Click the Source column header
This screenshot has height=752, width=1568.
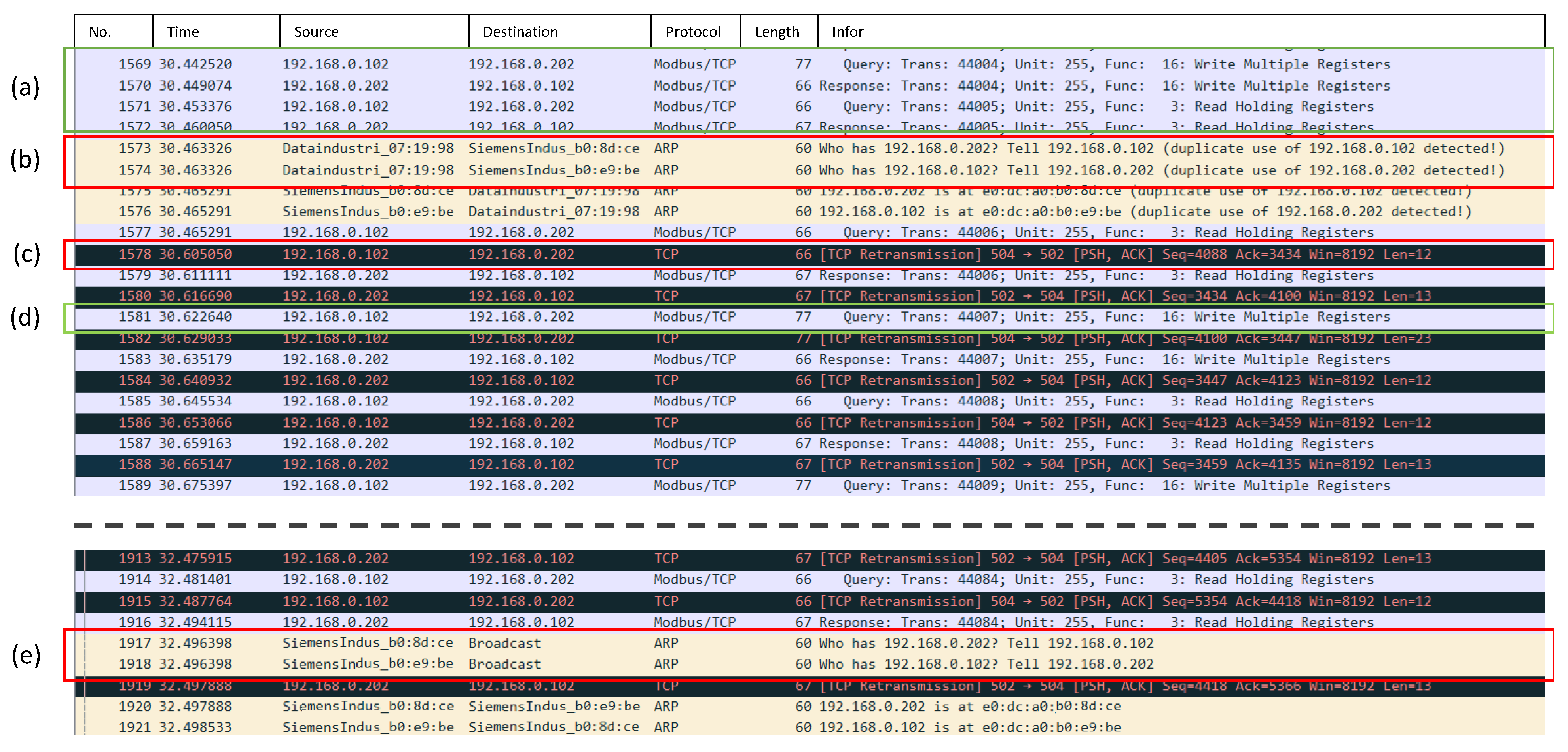[316, 32]
